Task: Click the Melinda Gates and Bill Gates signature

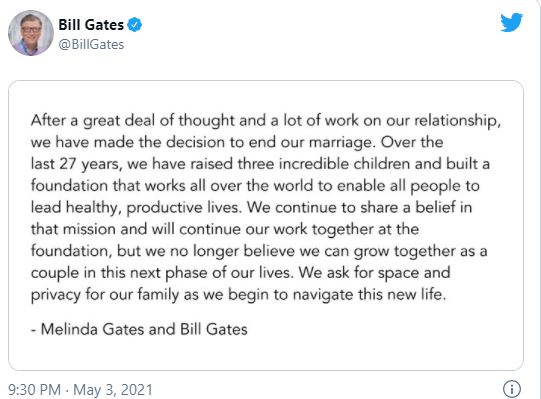Action: pos(139,329)
